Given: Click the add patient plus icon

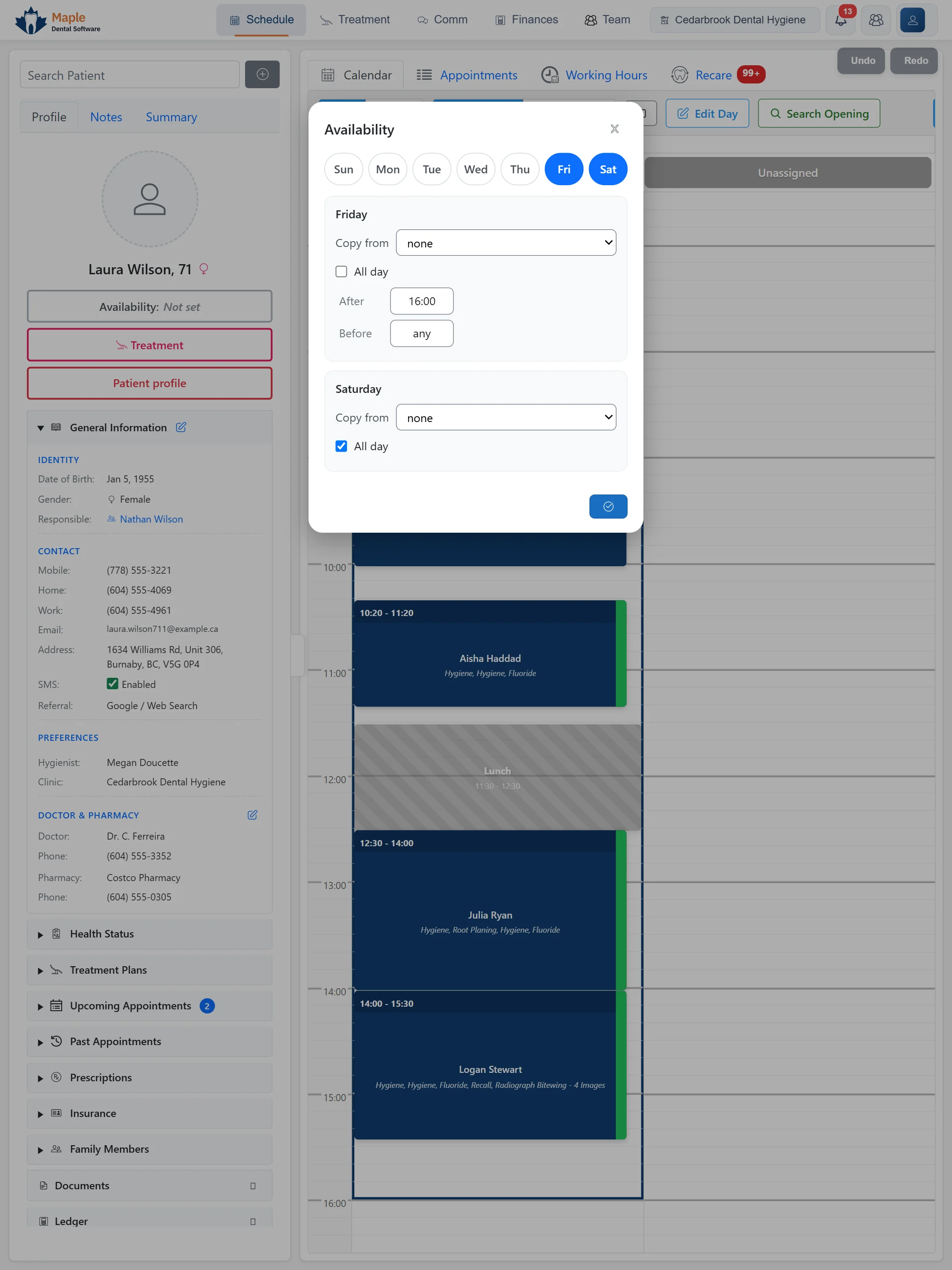Looking at the screenshot, I should pyautogui.click(x=262, y=75).
